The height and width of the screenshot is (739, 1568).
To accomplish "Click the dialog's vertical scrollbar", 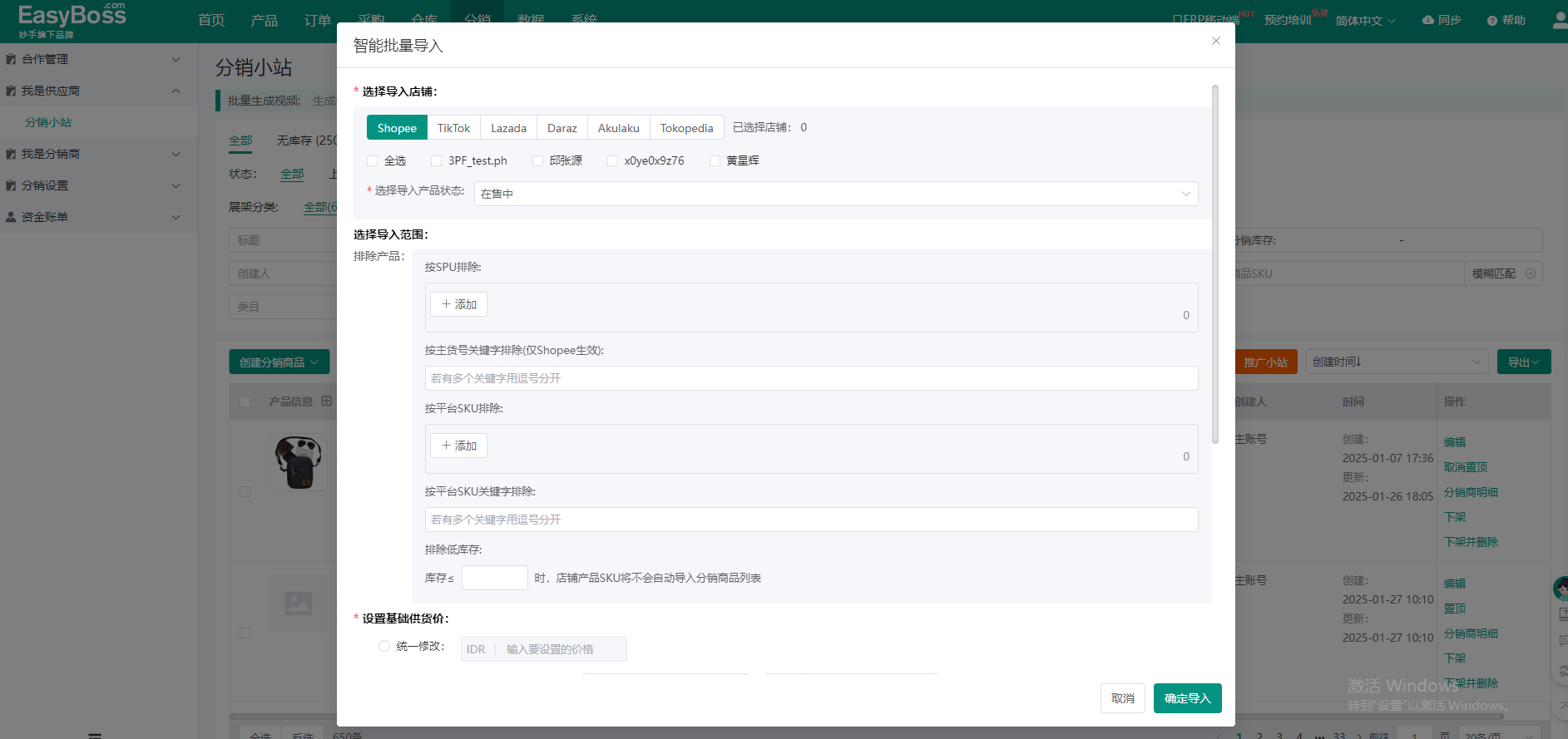I will tap(1215, 264).
